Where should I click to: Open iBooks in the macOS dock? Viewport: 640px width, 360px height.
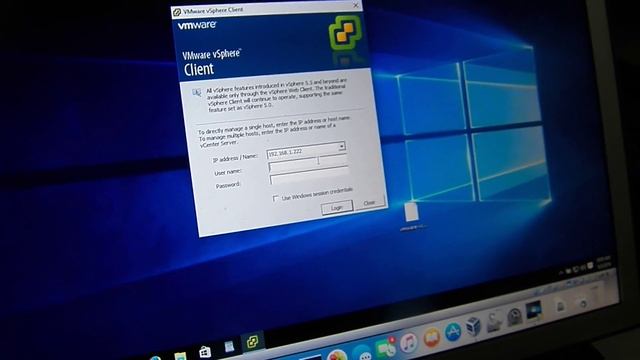(431, 337)
